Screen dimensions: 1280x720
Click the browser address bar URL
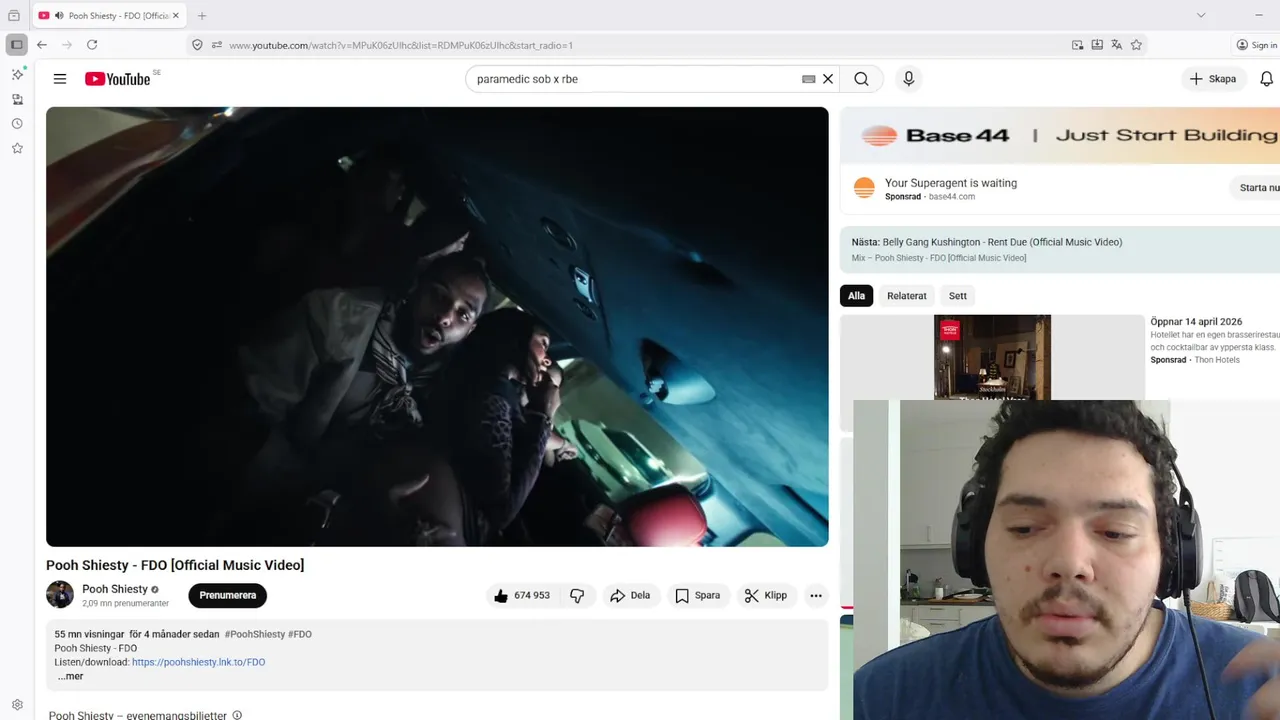[x=401, y=45]
